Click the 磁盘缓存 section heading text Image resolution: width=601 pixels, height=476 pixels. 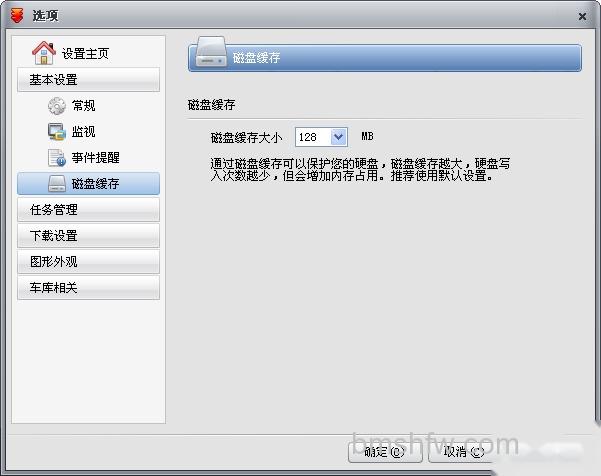pos(211,105)
